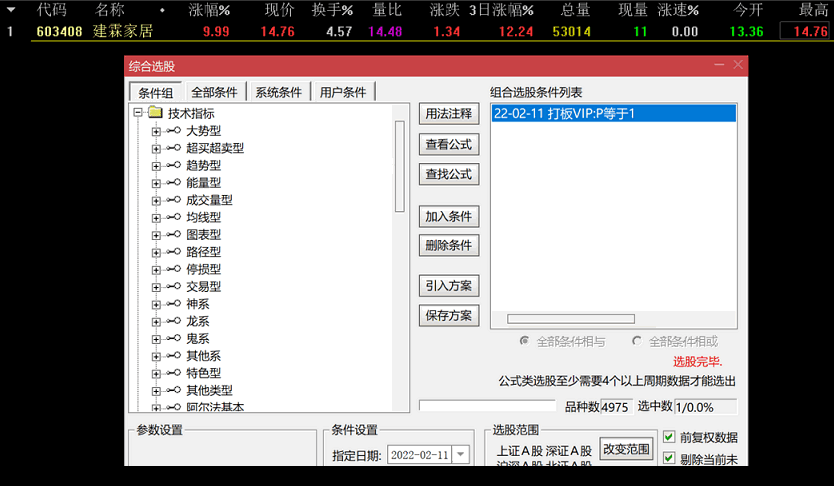Screen dimensions: 834x486
Task: Click the indicator icon beside 神系
Action: 173,304
